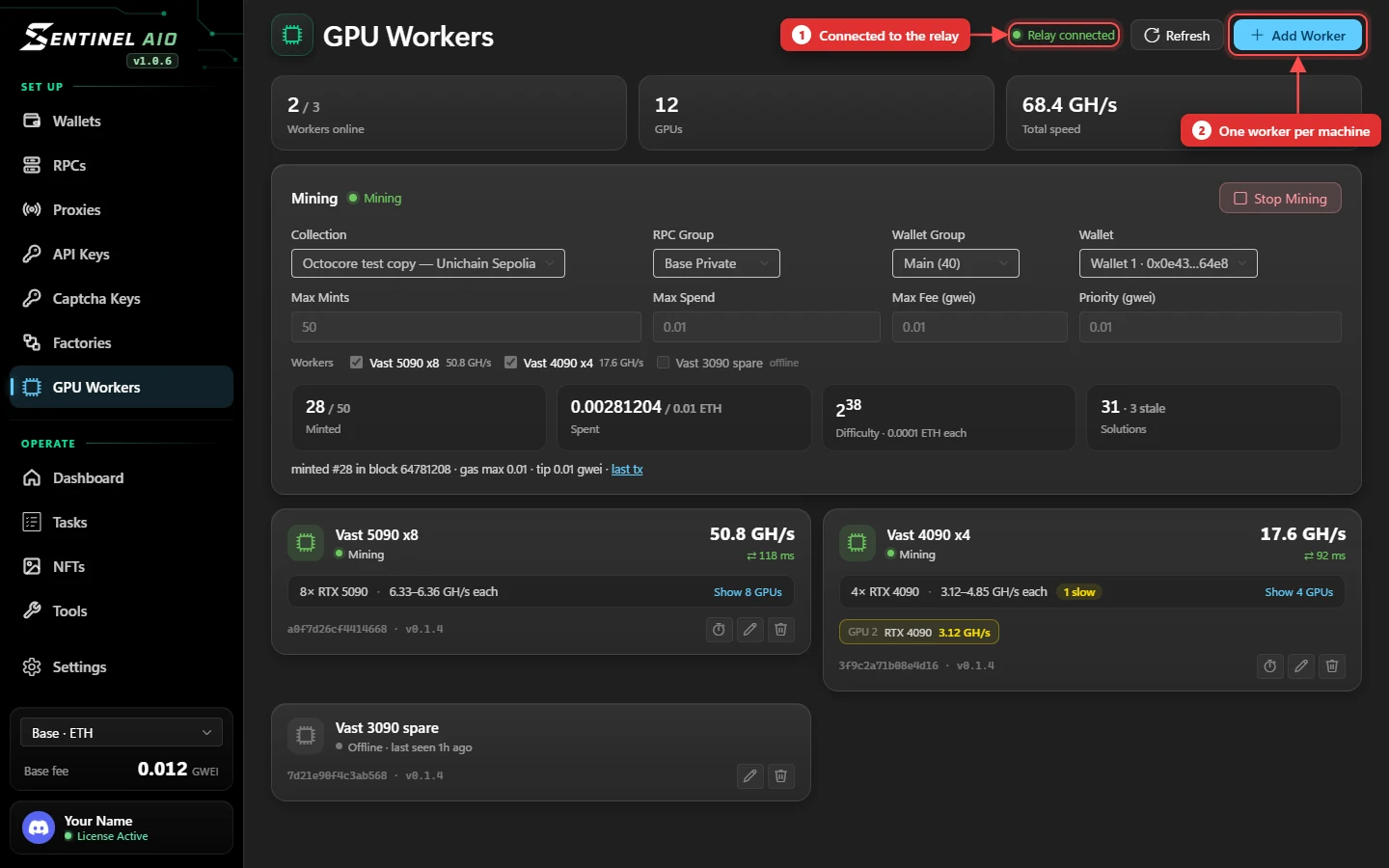Edit the Vast 3090 spare worker with pencil icon
The height and width of the screenshot is (868, 1389).
[x=749, y=776]
